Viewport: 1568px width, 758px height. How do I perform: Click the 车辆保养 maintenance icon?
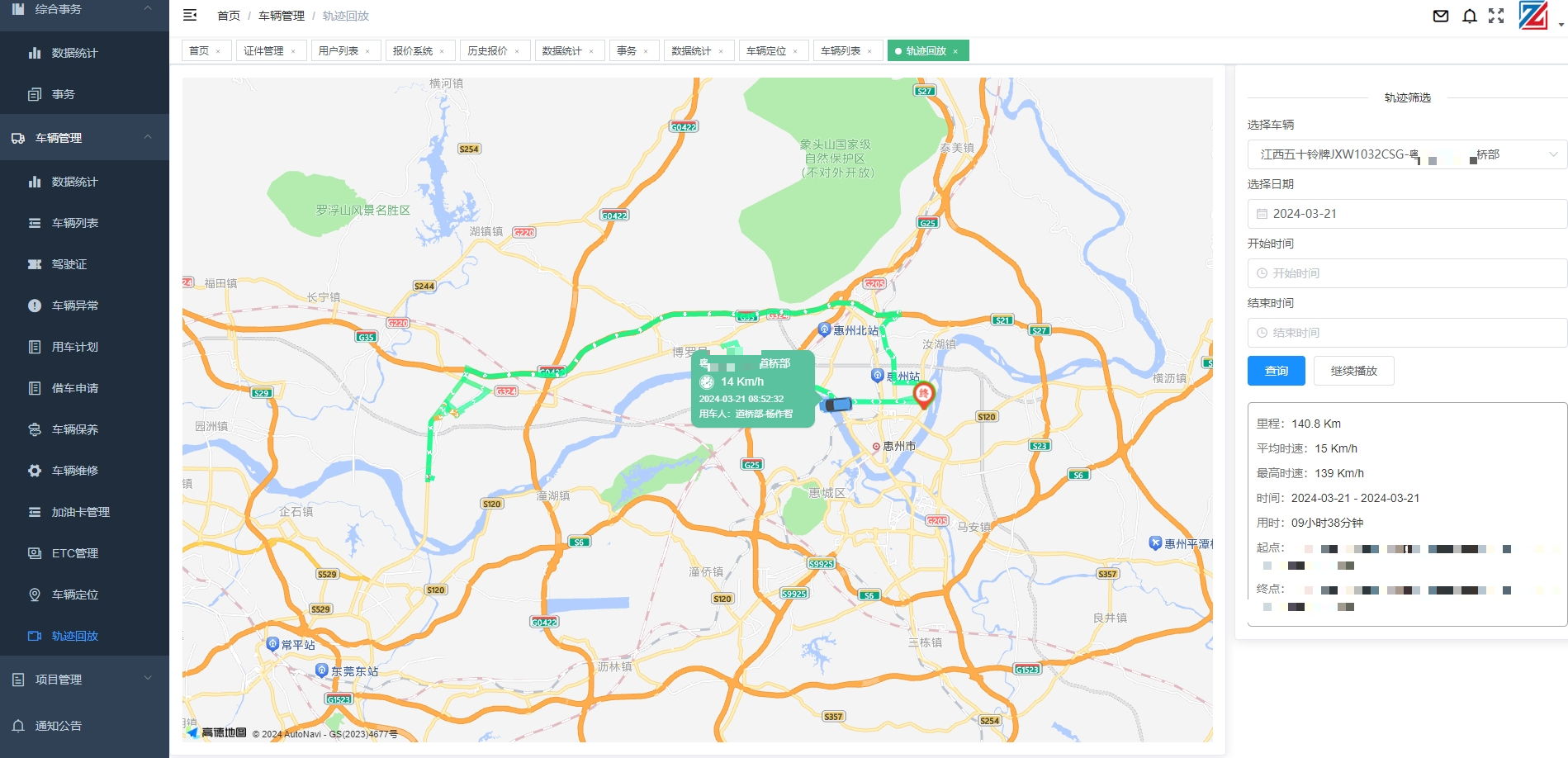click(35, 429)
